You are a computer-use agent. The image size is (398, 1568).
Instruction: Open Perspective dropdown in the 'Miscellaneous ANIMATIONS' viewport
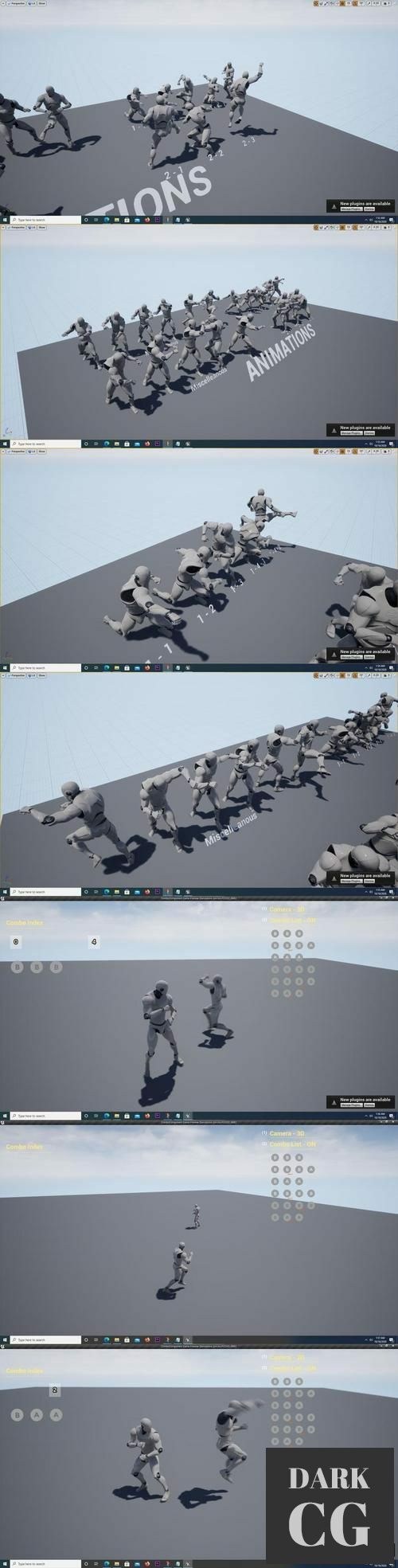[15, 228]
